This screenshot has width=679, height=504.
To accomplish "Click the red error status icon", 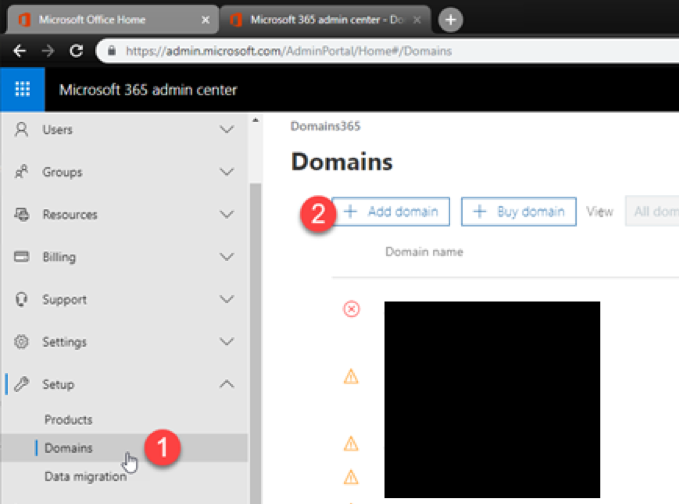I will [351, 309].
